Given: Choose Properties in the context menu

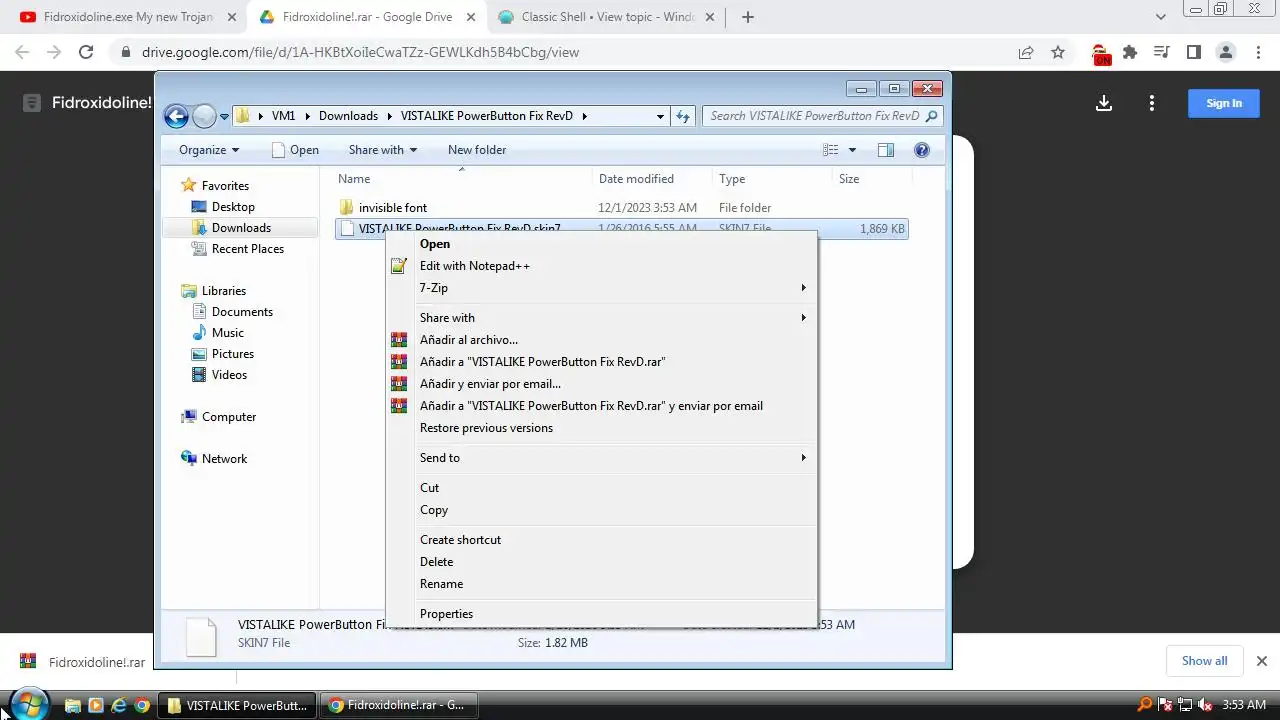Looking at the screenshot, I should point(602,614).
